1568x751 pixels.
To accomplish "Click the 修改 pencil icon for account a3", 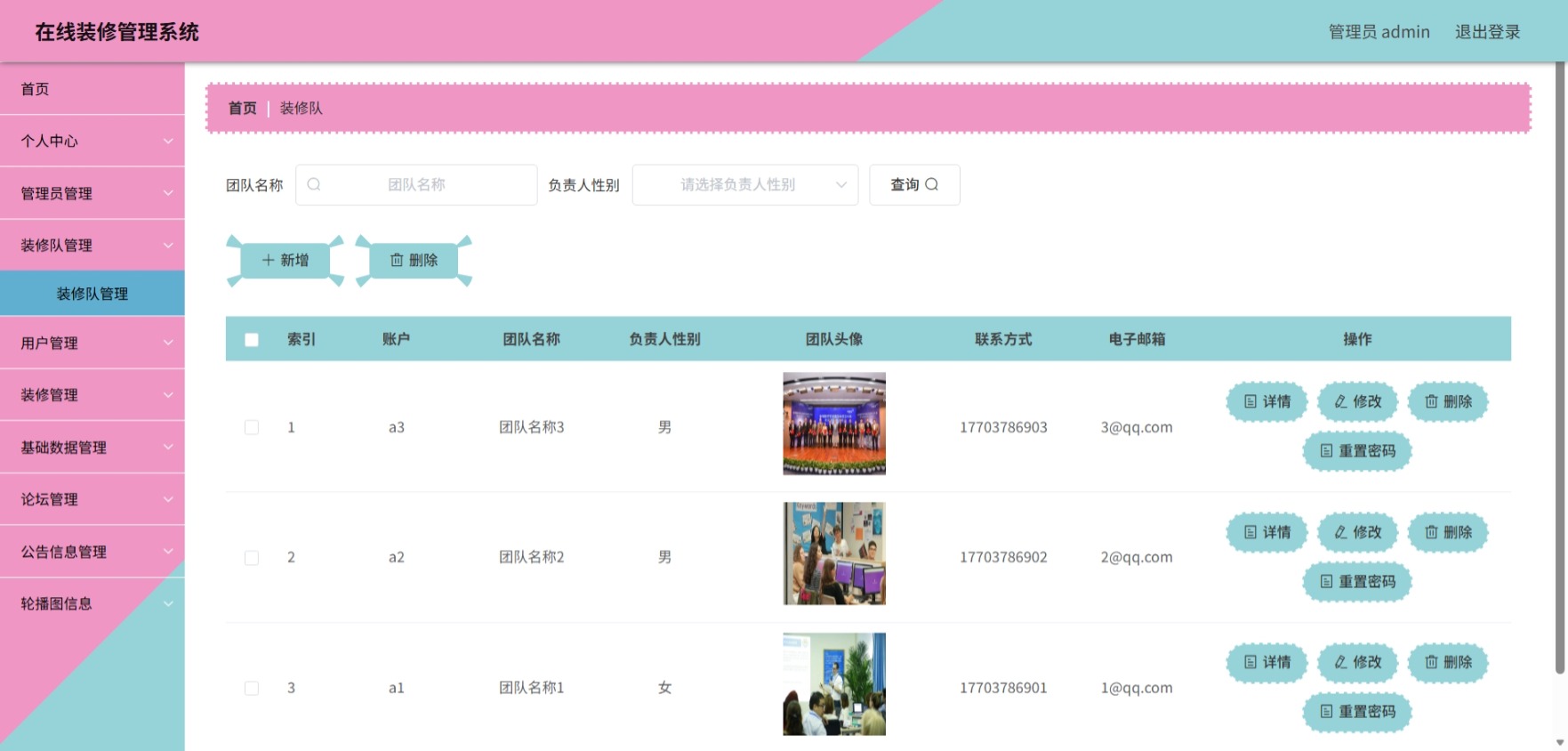I will point(1340,401).
